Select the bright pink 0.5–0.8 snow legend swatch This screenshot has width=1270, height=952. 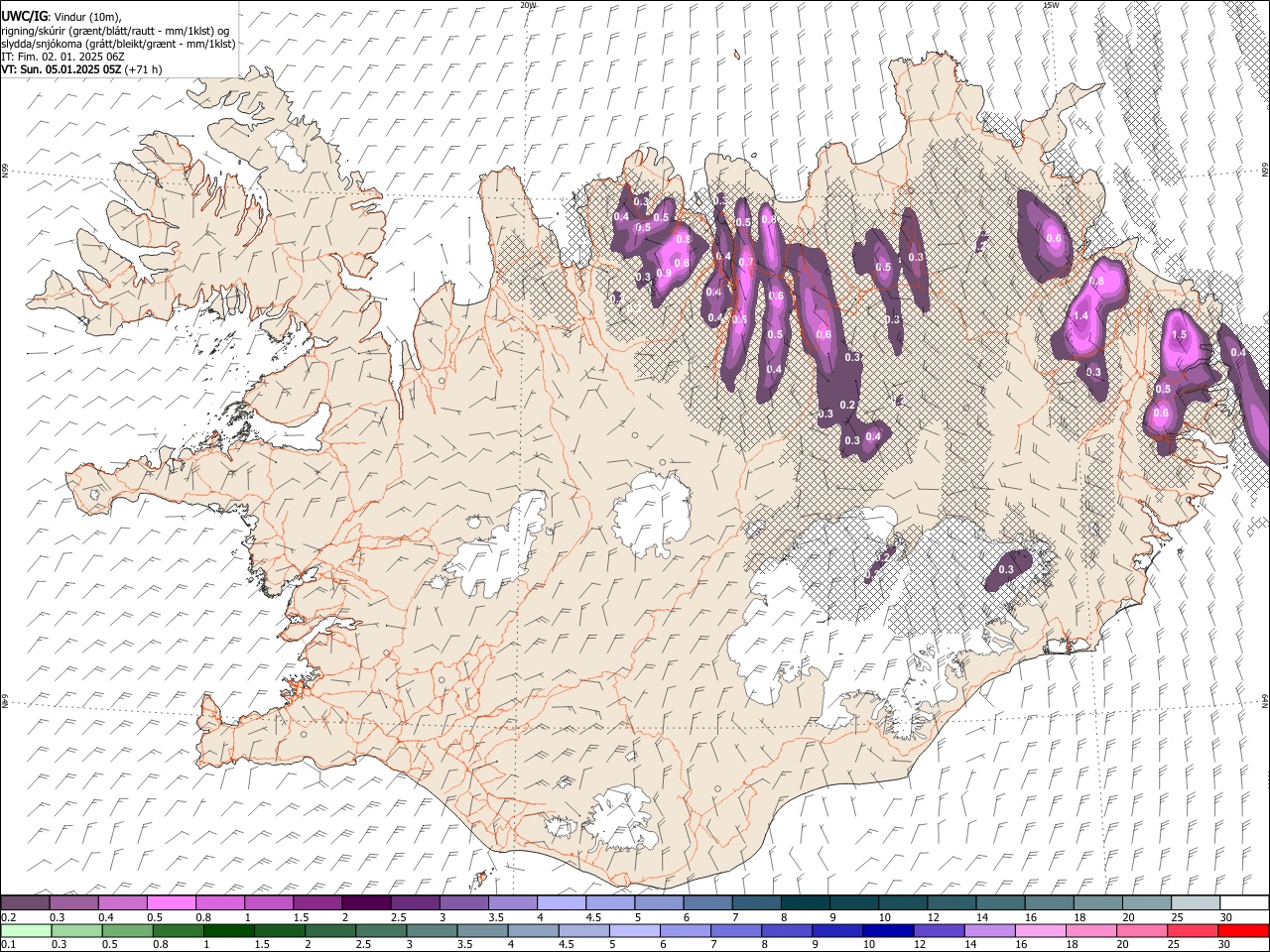(x=171, y=902)
